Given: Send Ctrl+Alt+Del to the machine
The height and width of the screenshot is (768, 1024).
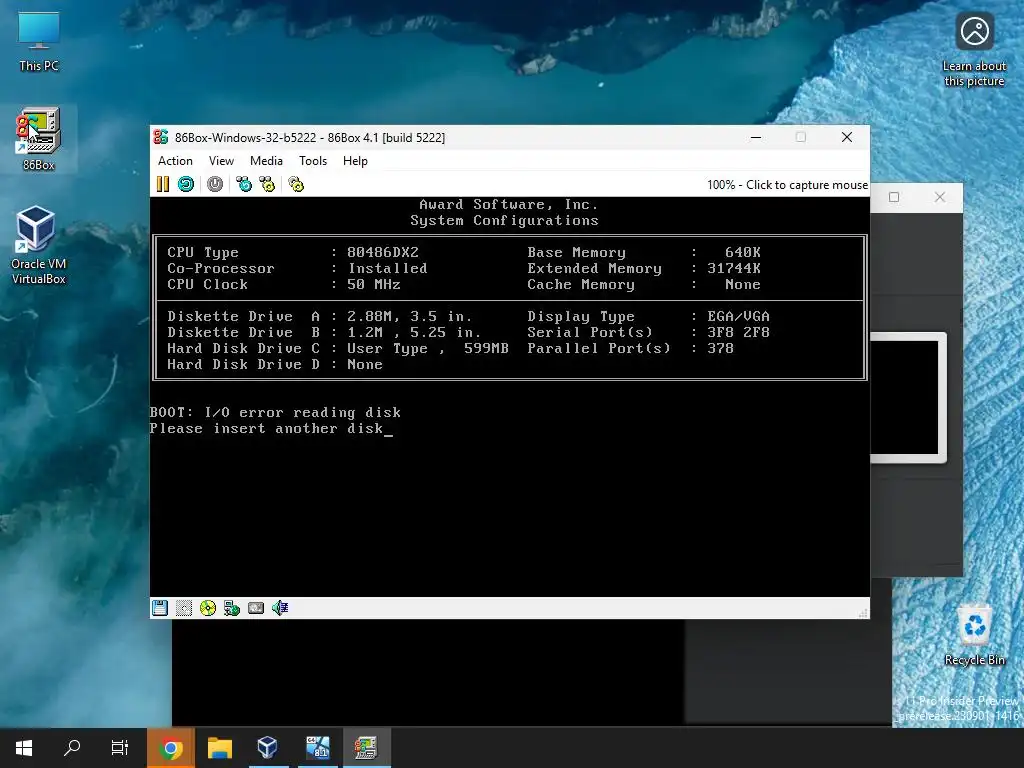Looking at the screenshot, I should click(244, 184).
